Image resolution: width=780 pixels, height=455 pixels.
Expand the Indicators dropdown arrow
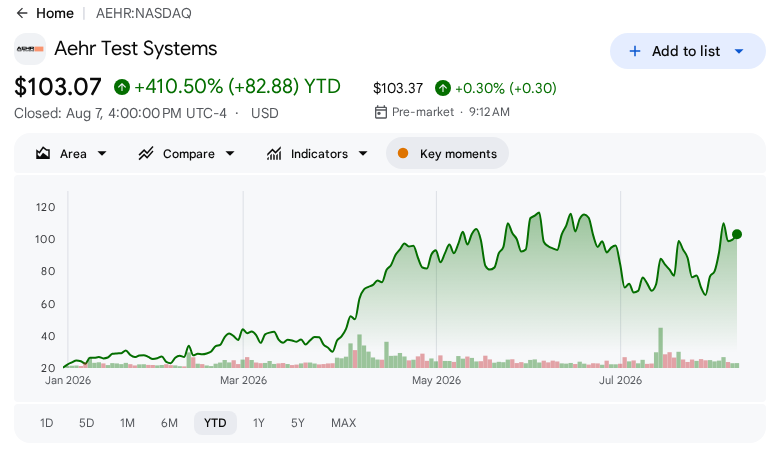[363, 154]
